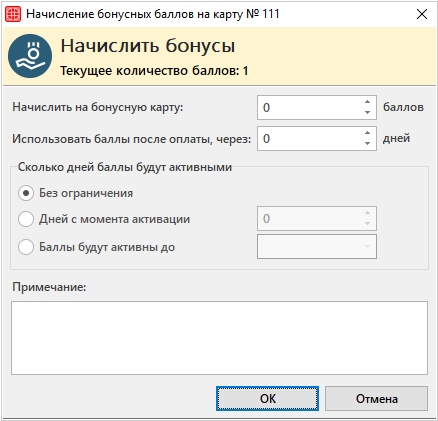Close the bonus accrual dialog window
The width and height of the screenshot is (438, 421).
tap(422, 14)
